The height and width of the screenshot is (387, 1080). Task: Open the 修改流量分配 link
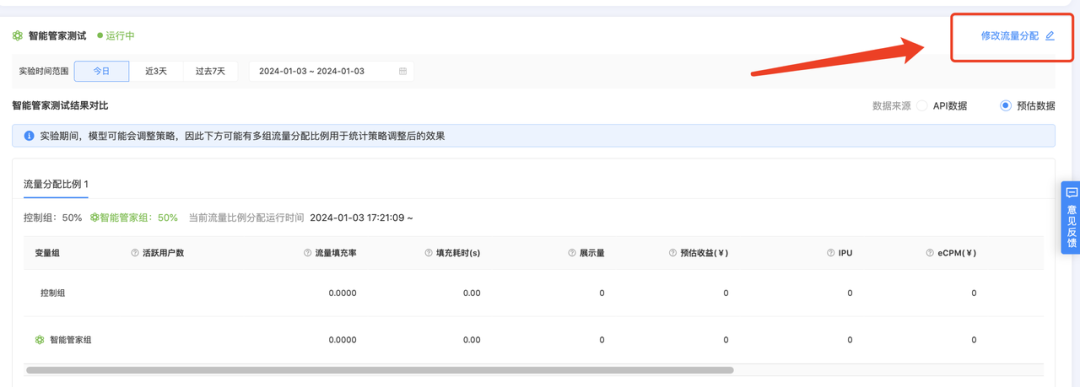pos(1009,36)
